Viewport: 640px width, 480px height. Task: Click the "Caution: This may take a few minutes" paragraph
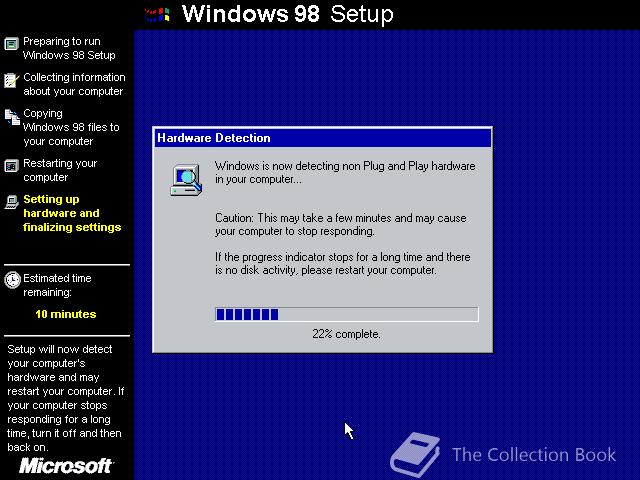click(341, 224)
